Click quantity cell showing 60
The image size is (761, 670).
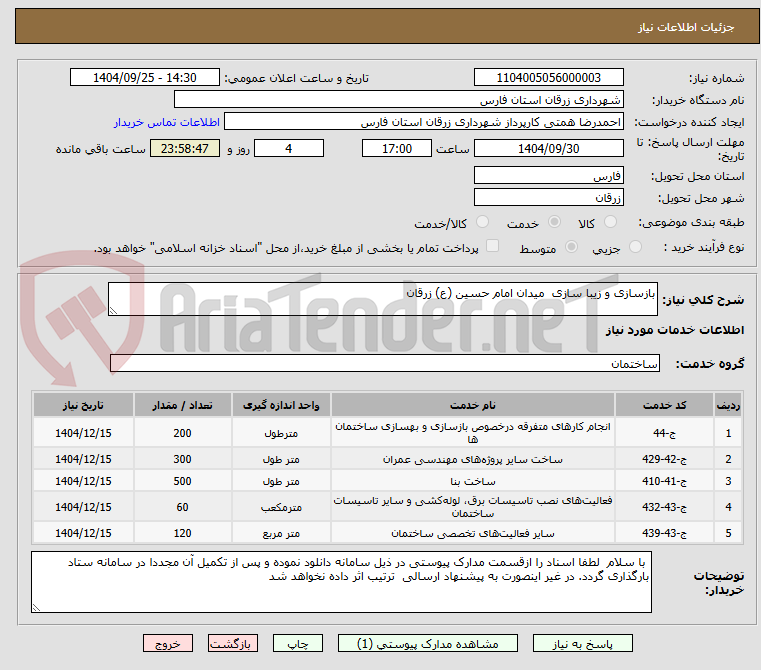(x=182, y=507)
